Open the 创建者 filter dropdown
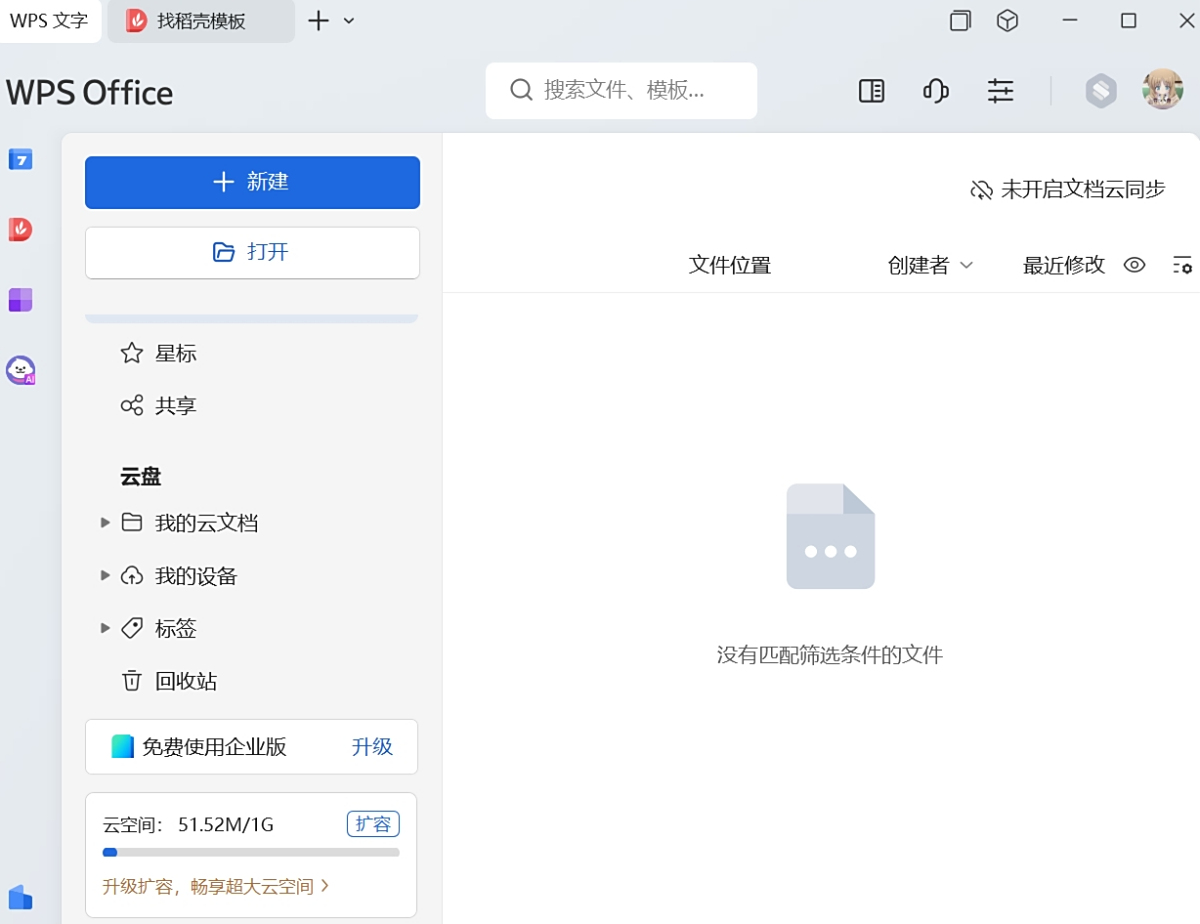 click(x=930, y=265)
